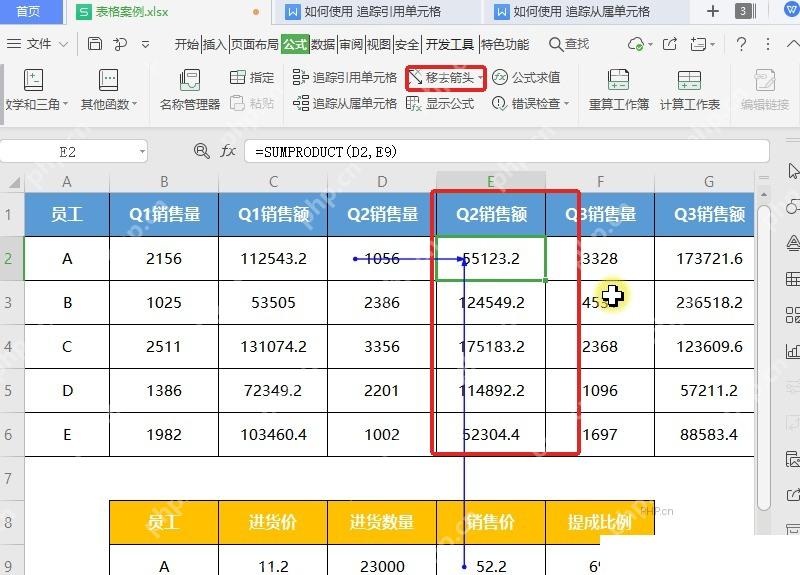Open the 安全 ribbon tab
The width and height of the screenshot is (800, 575).
point(407,45)
